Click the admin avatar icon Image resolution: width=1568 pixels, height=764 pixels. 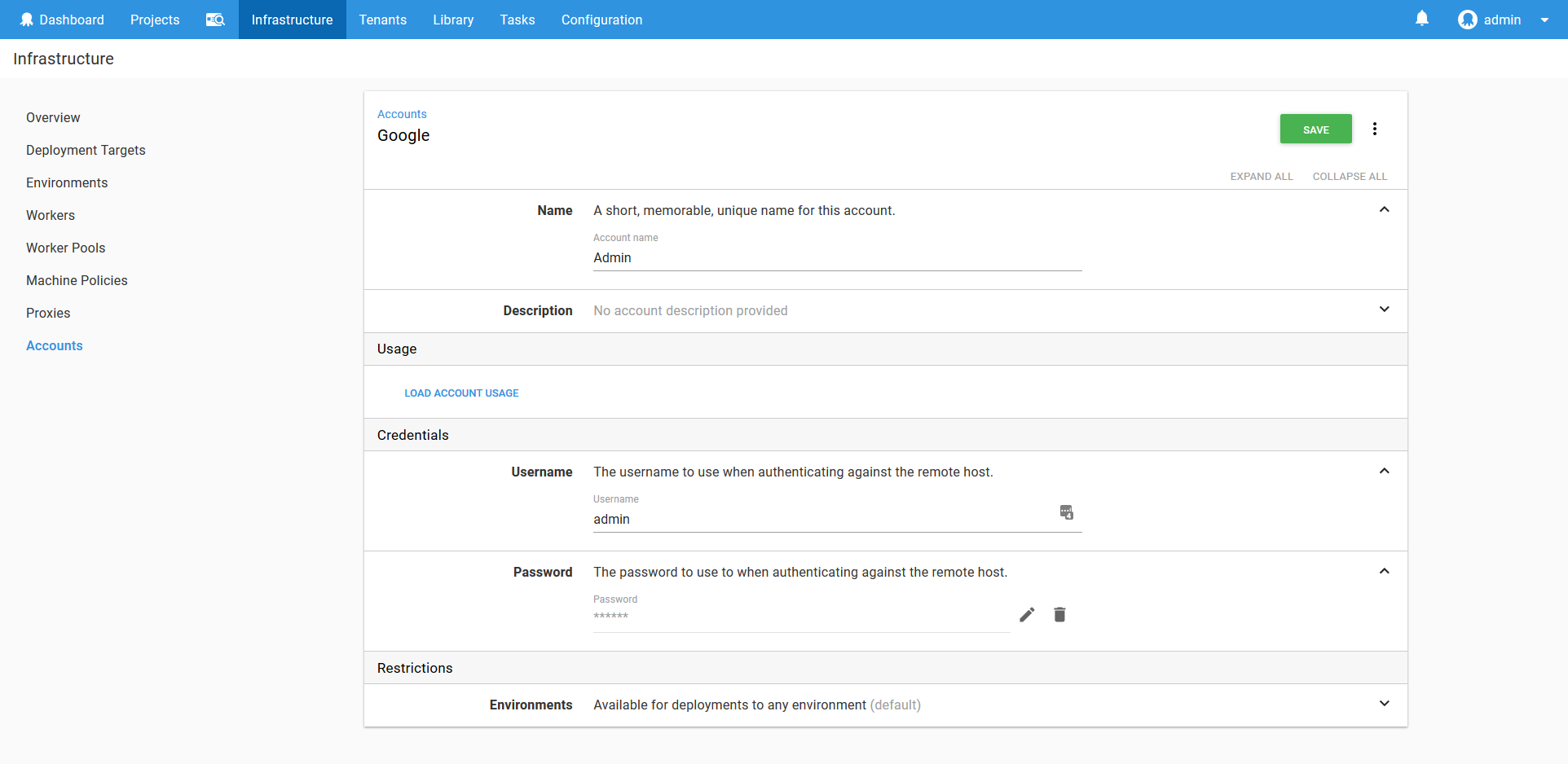point(1466,19)
